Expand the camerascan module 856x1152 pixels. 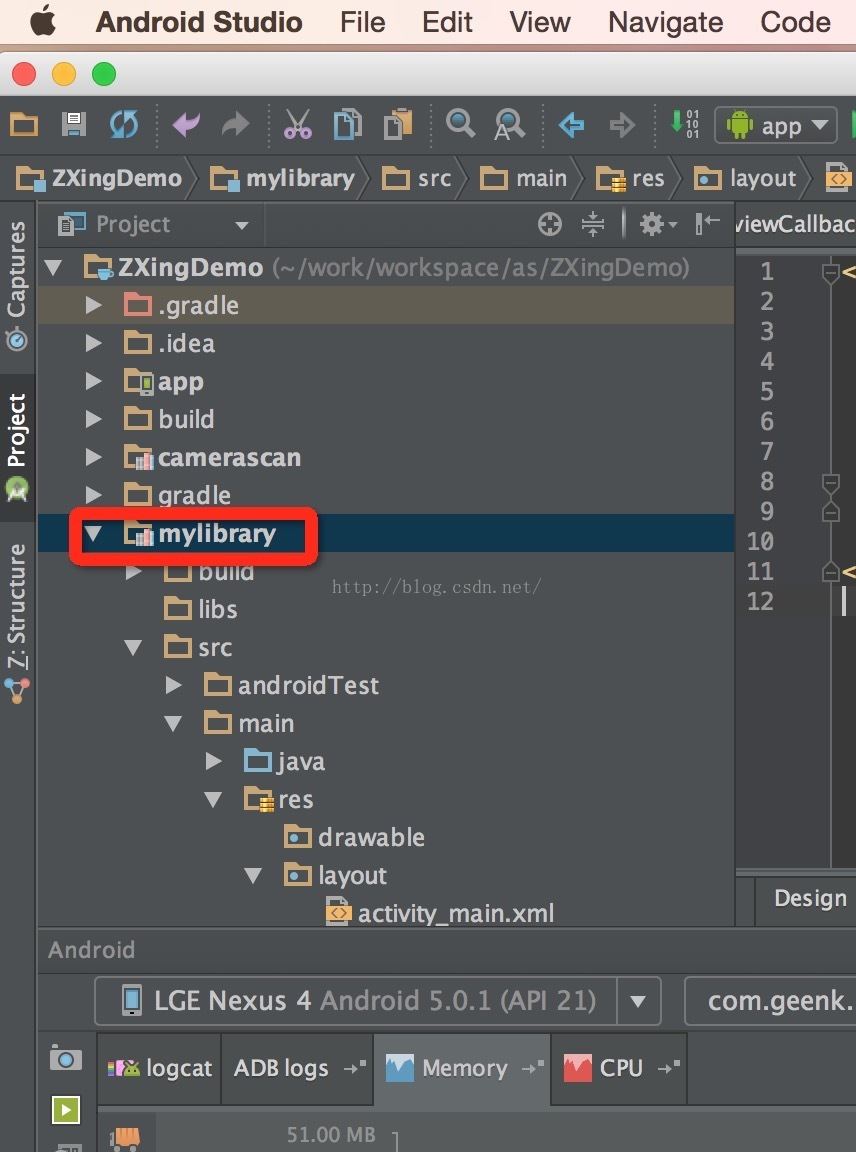tap(93, 457)
